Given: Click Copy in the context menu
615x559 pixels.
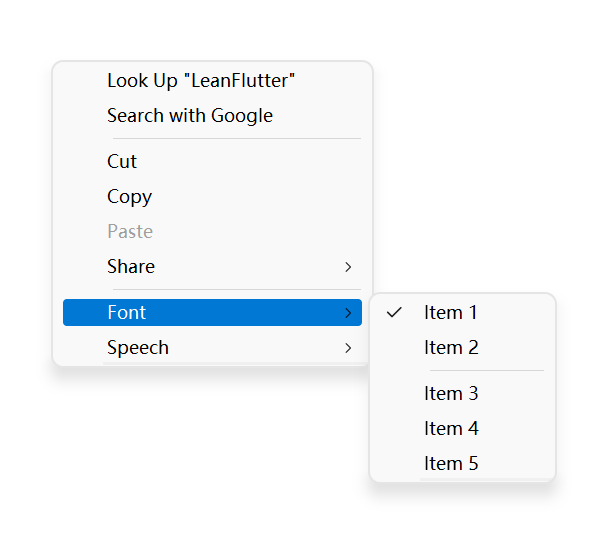Looking at the screenshot, I should pyautogui.click(x=130, y=197).
